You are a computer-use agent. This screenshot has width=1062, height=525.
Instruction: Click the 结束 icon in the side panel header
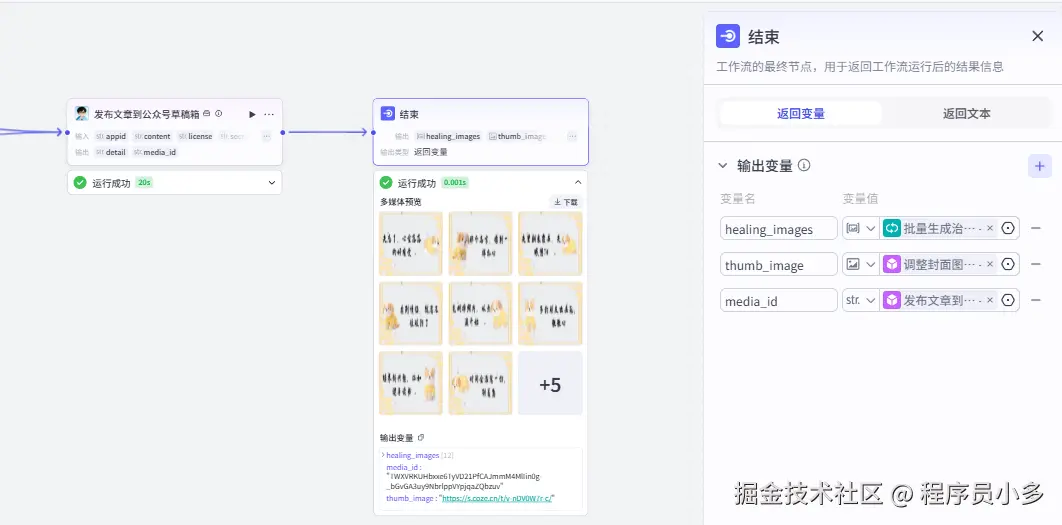tap(728, 36)
